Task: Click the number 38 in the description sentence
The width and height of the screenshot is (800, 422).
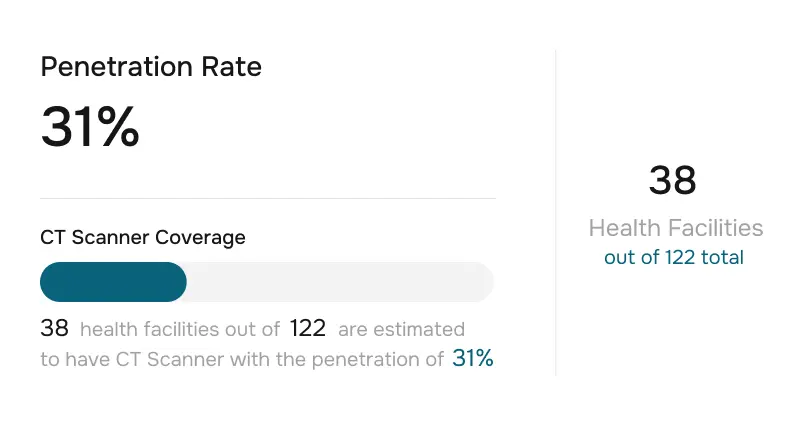Action: [x=54, y=328]
